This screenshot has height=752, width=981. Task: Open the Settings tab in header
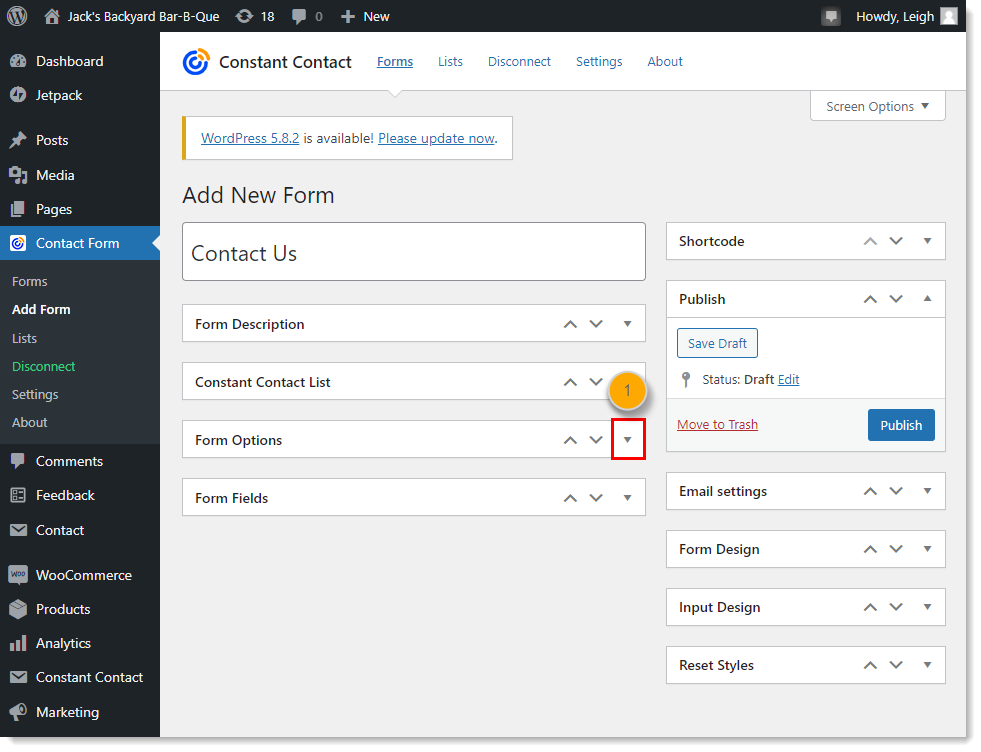599,61
